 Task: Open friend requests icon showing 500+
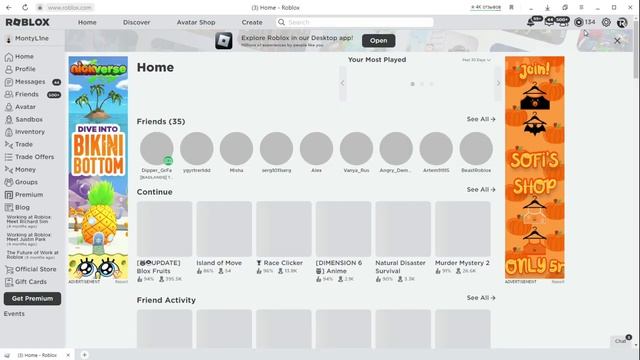(x=563, y=22)
